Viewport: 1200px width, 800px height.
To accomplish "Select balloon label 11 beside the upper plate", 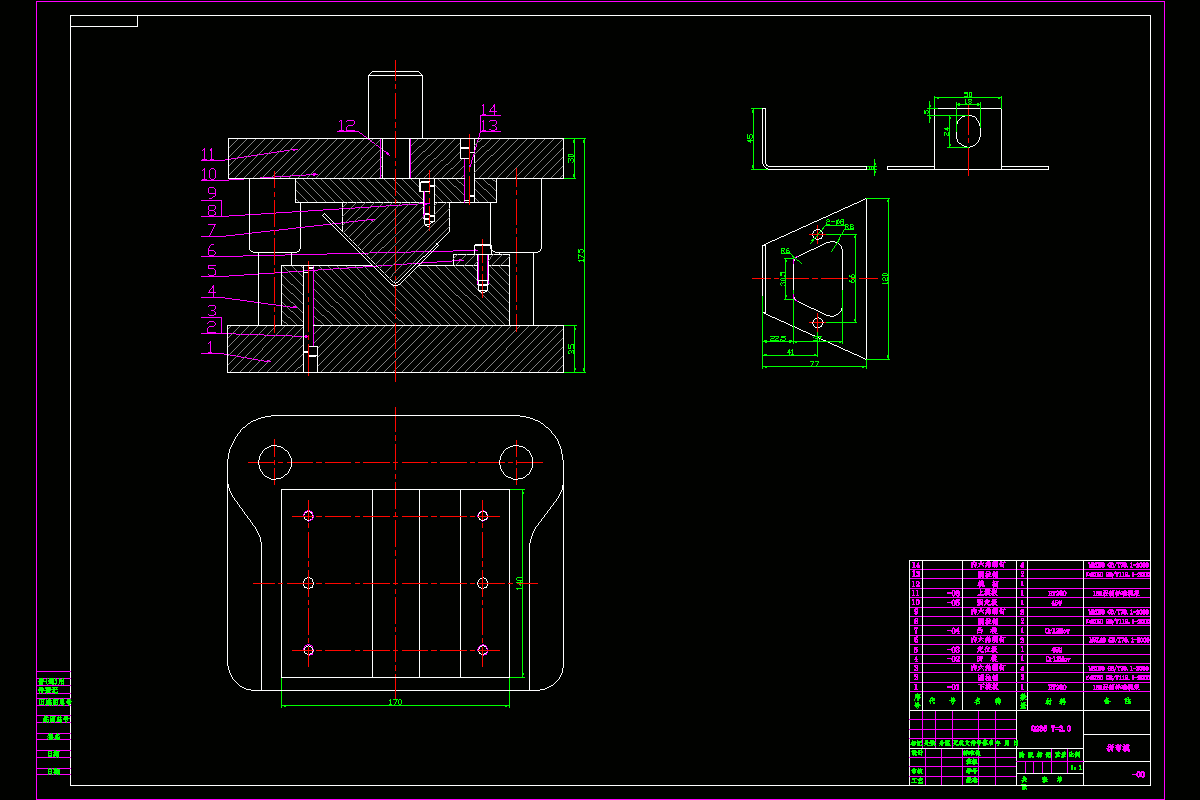I will (x=209, y=154).
